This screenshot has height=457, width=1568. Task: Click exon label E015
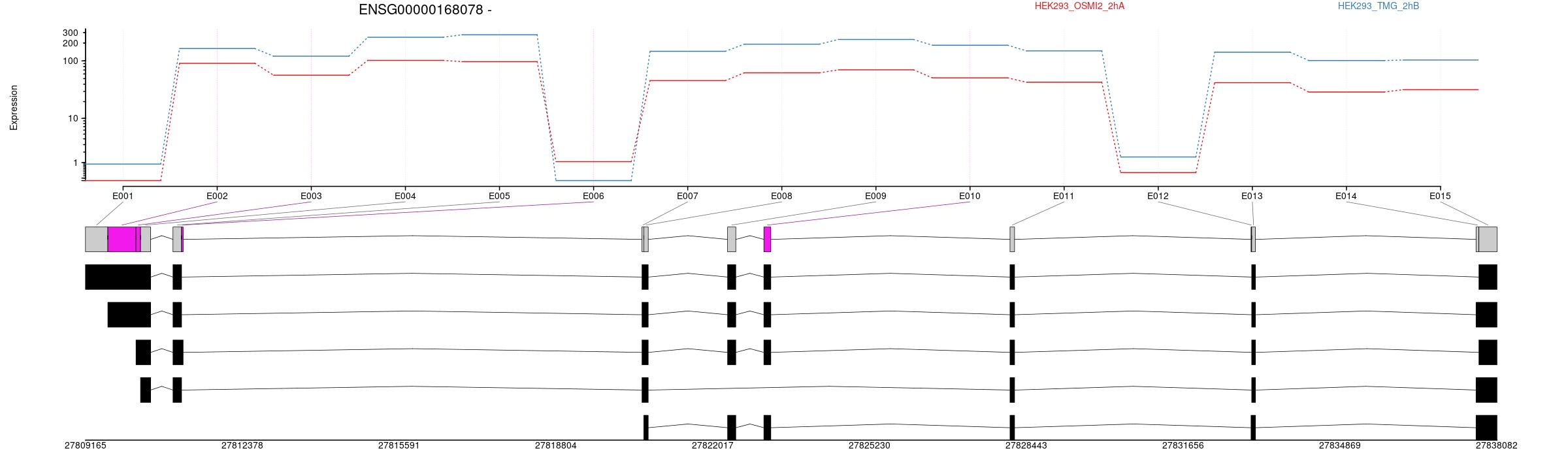(x=1440, y=196)
